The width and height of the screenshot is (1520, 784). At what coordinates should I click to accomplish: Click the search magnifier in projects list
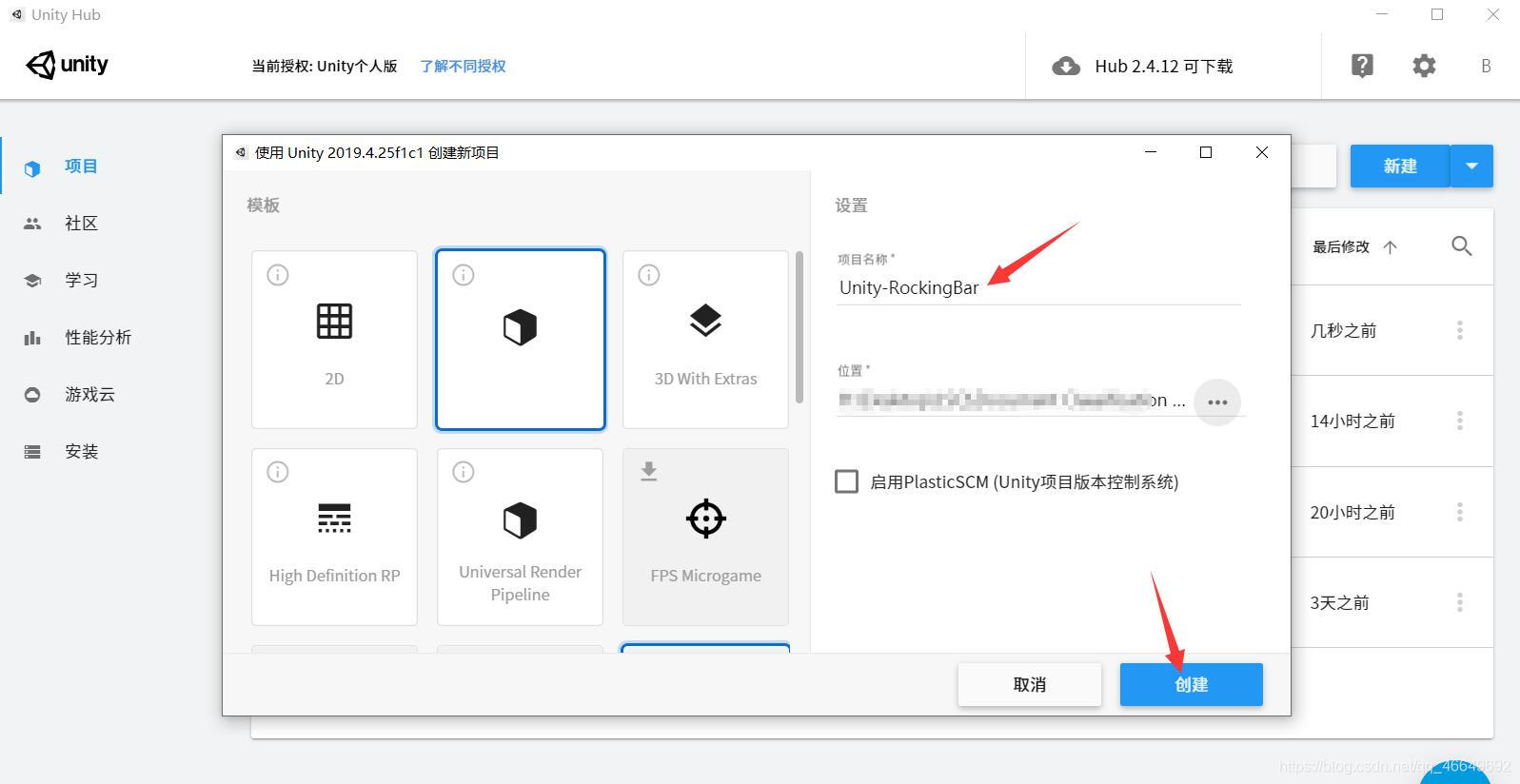[1462, 246]
